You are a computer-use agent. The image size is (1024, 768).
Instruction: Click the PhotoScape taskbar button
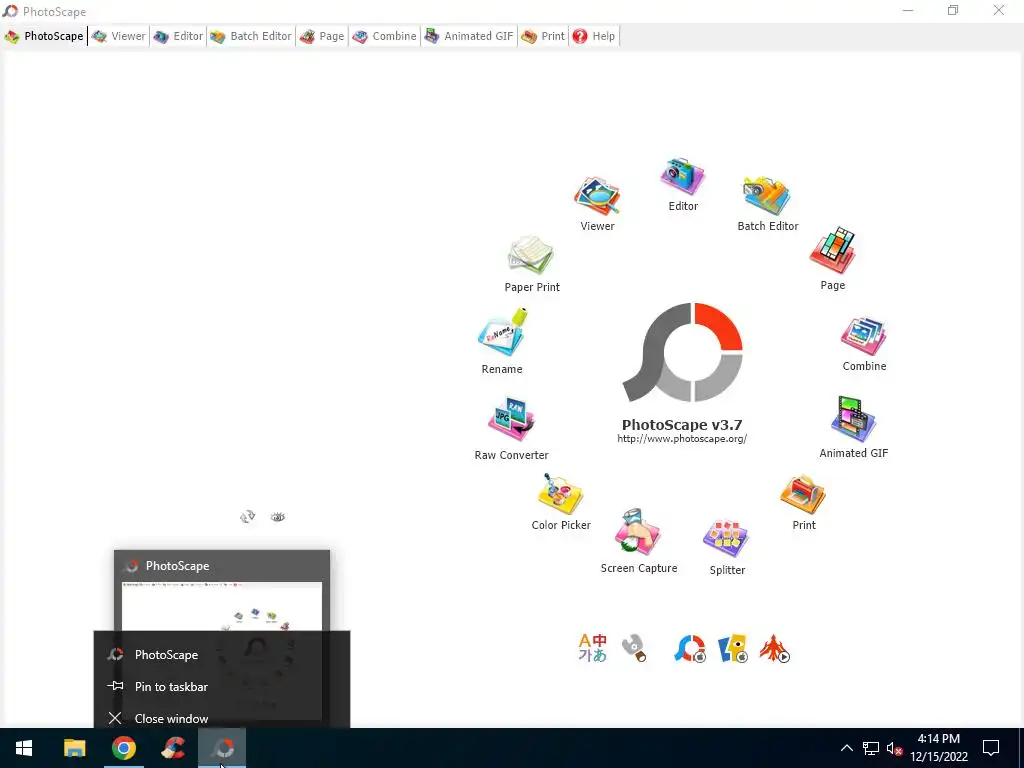pyautogui.click(x=222, y=748)
